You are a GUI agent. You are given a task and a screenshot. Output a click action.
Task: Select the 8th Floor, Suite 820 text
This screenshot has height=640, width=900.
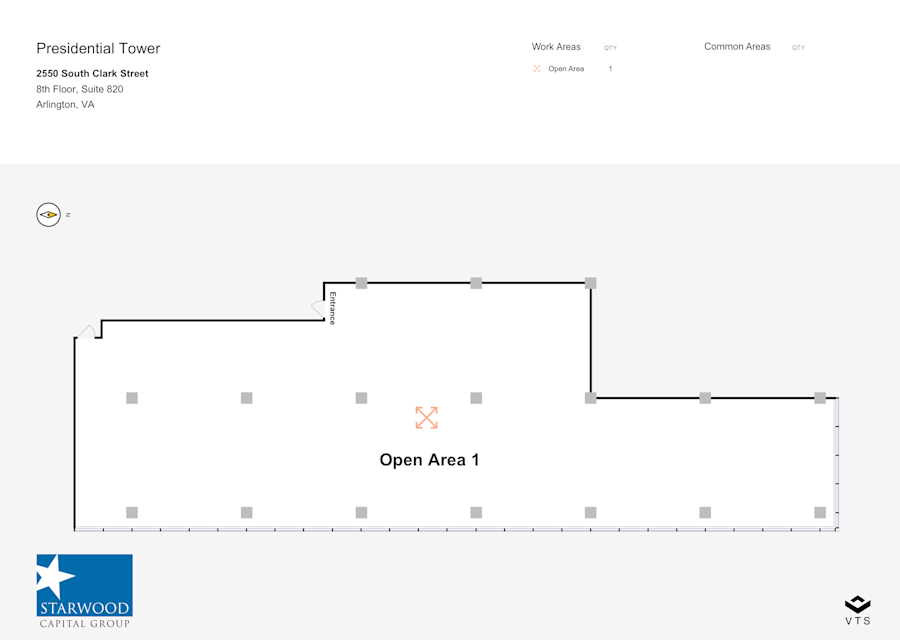coord(80,89)
